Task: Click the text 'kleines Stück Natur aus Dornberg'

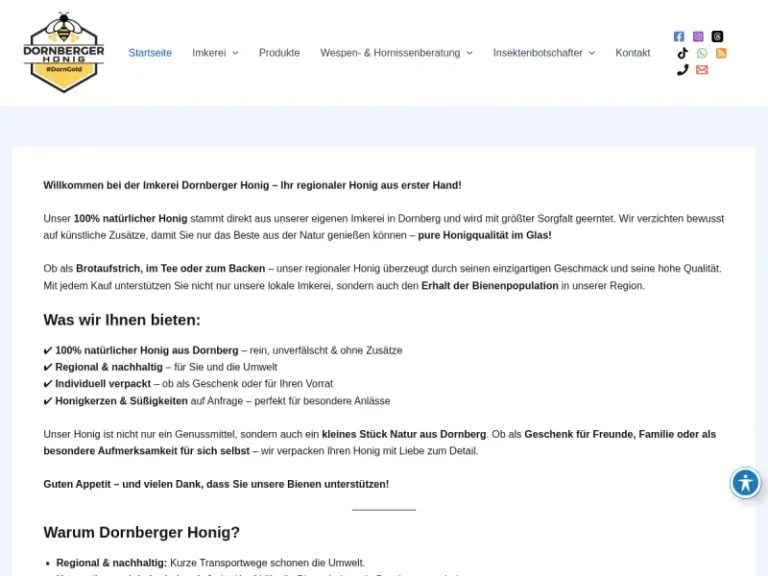Action: [x=404, y=434]
